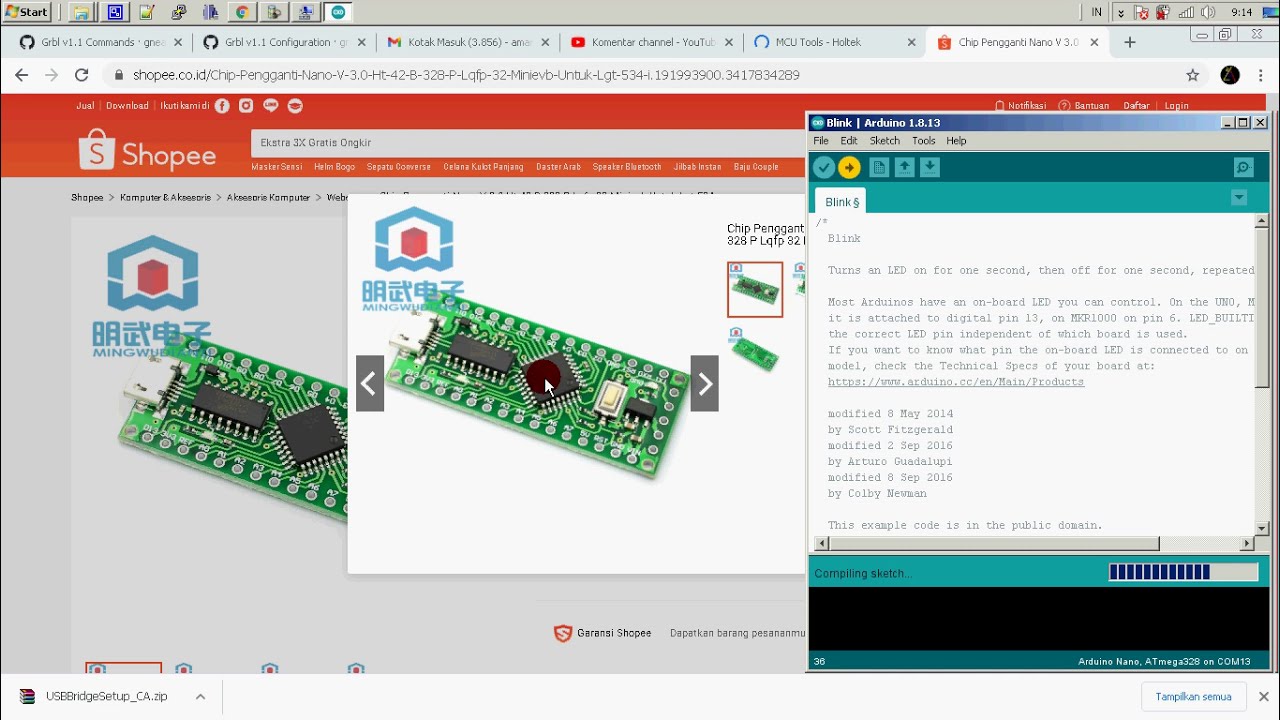
Task: Click the Arduino editor horizontal scrollbar
Action: click(x=994, y=544)
